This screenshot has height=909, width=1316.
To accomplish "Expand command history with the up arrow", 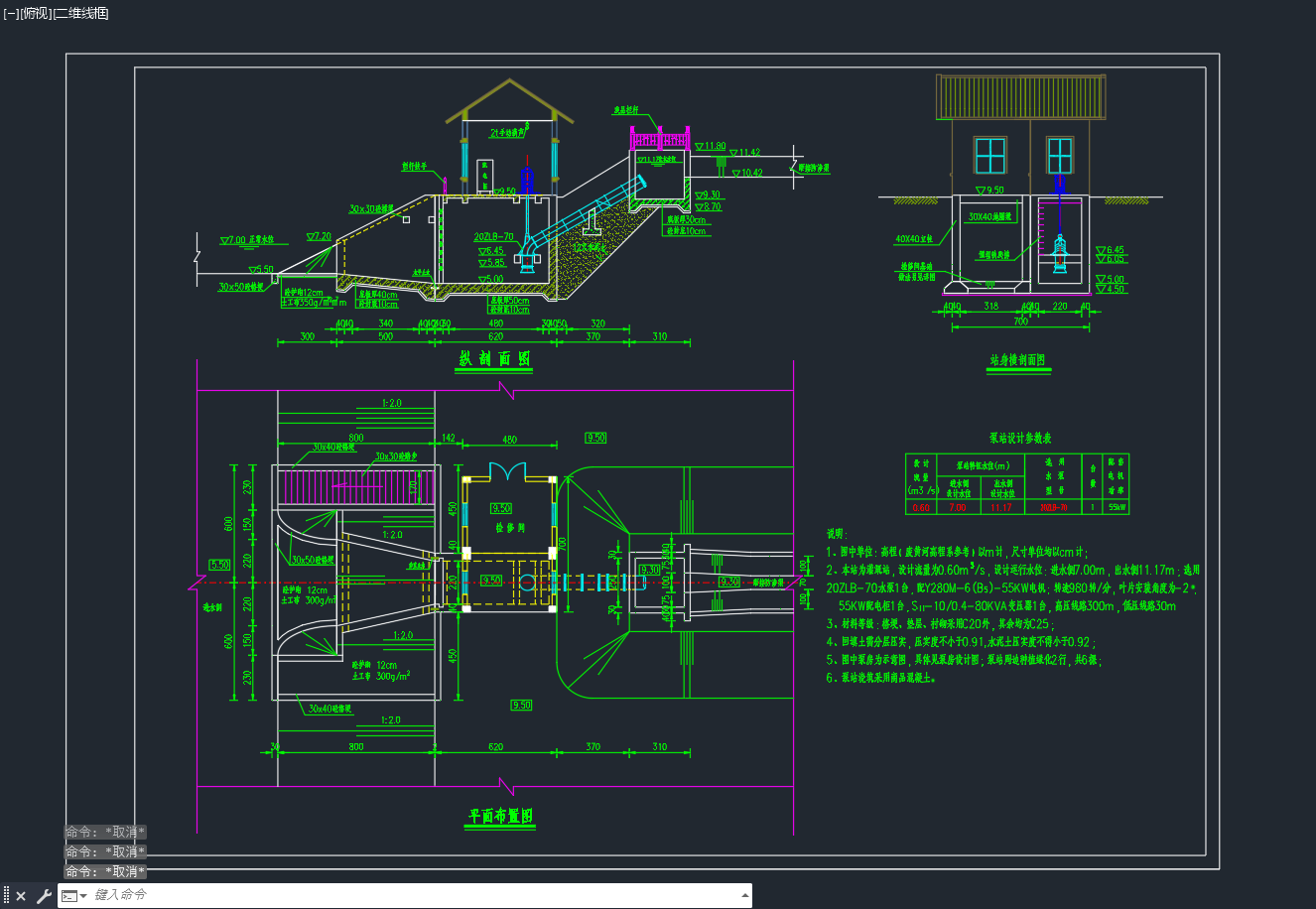I will 745,895.
